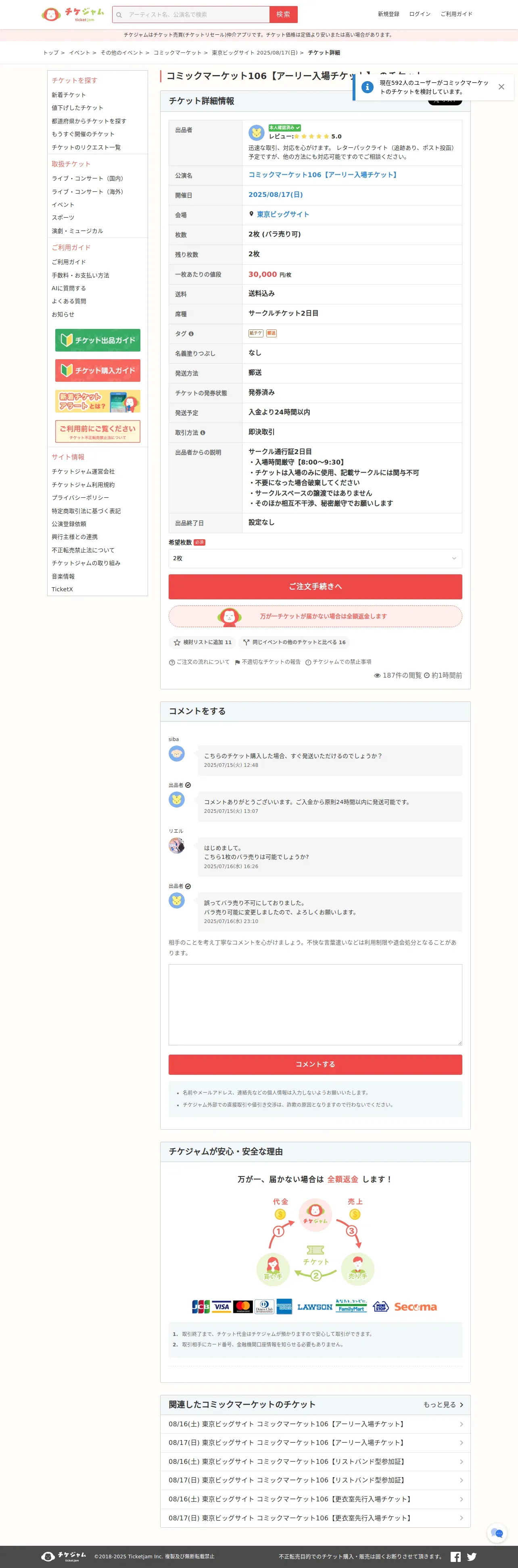Screen dimensions: 518x1568
Task: Add the ticket to 検討リスト with the star
Action: click(202, 642)
